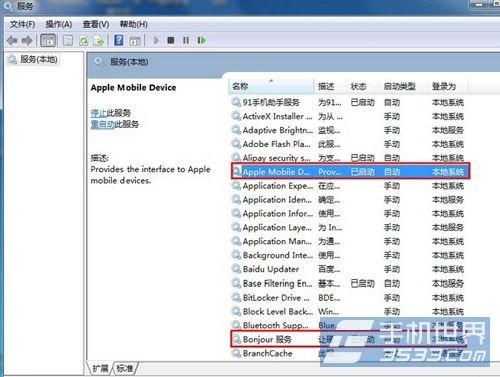Image resolution: width=500 pixels, height=377 pixels.
Task: Click the 重启动 this service link
Action: pyautogui.click(x=102, y=124)
